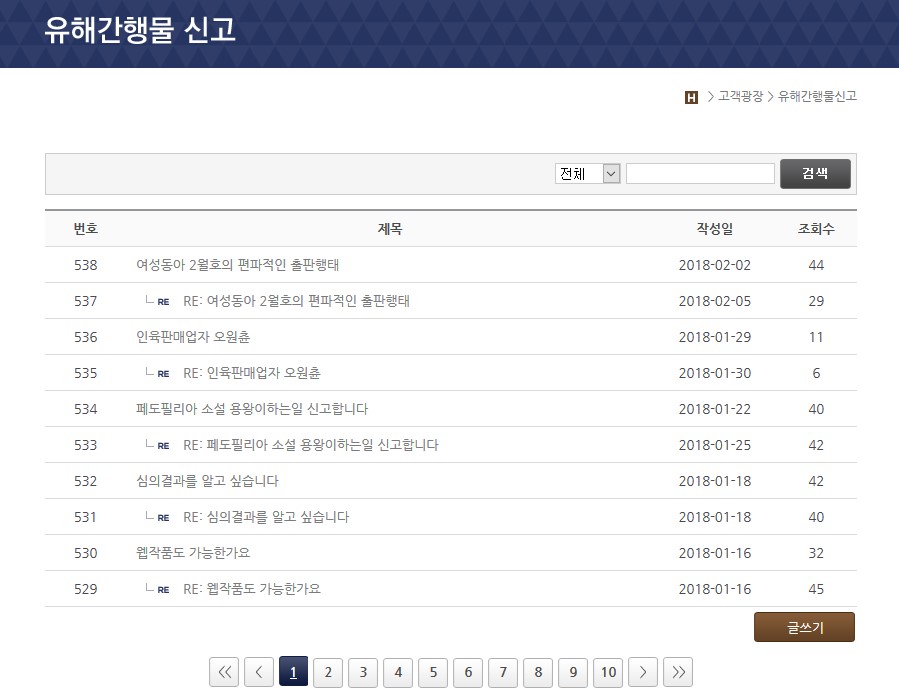
Task: Go to previous page arrow
Action: 258,672
